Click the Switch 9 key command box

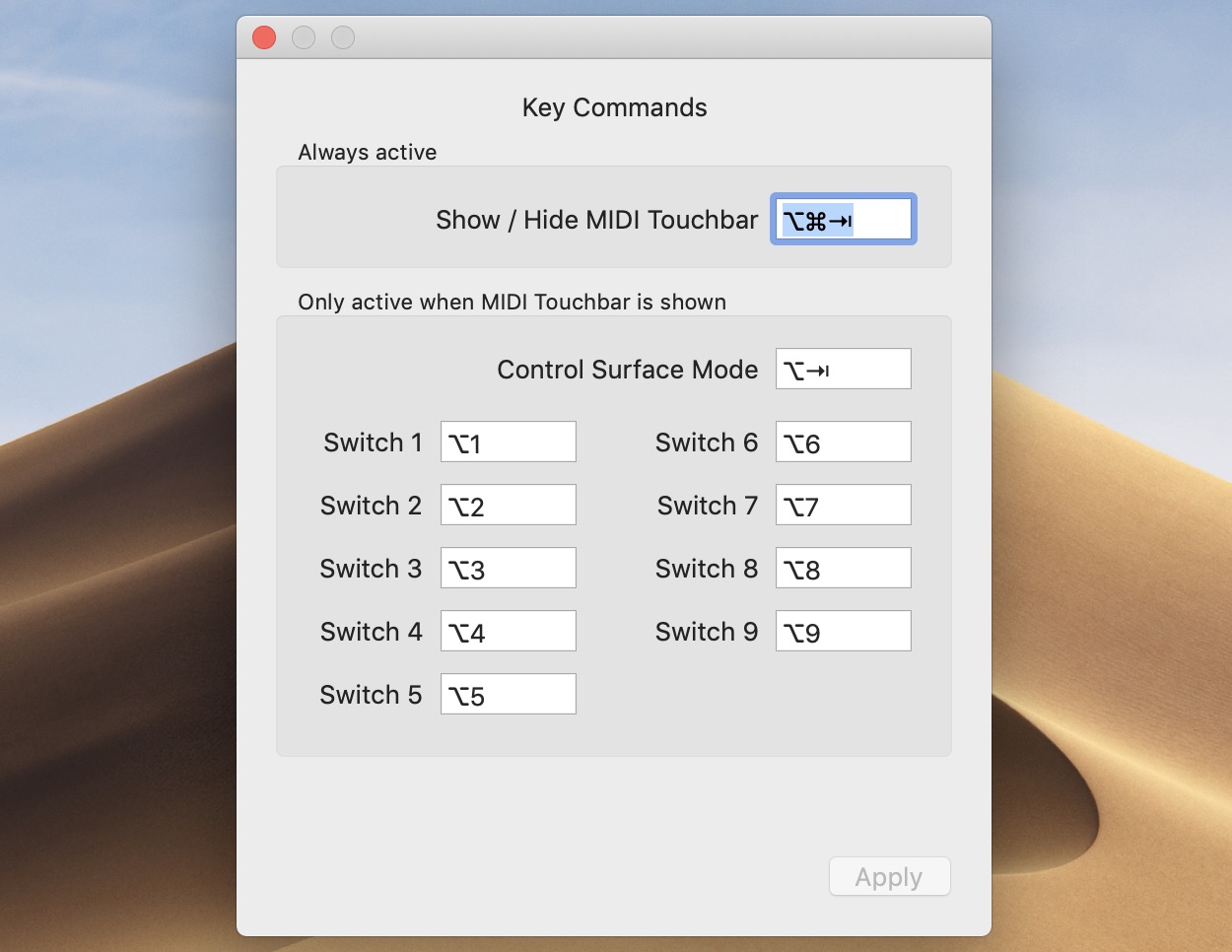(x=843, y=631)
